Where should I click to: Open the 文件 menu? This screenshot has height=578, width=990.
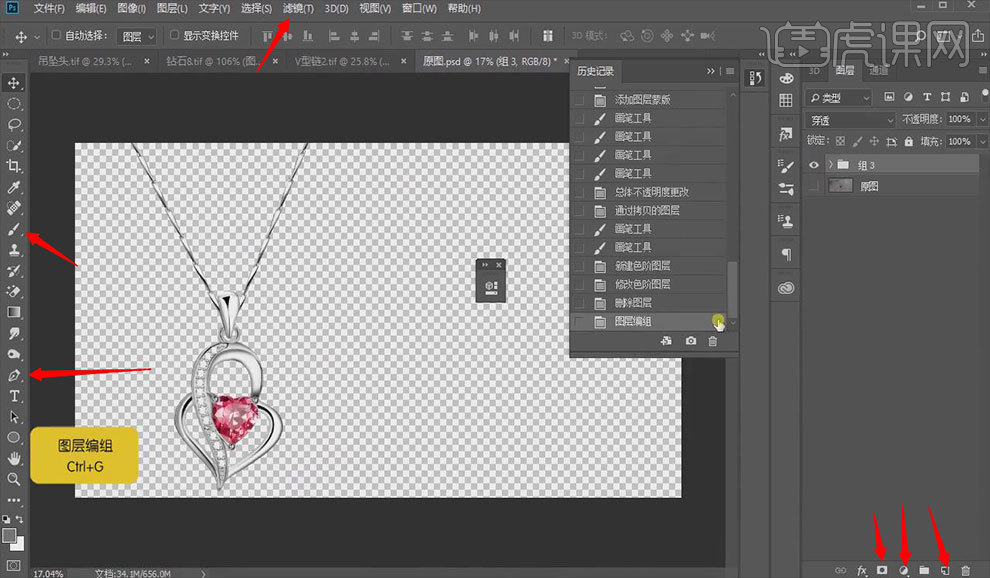pos(49,9)
